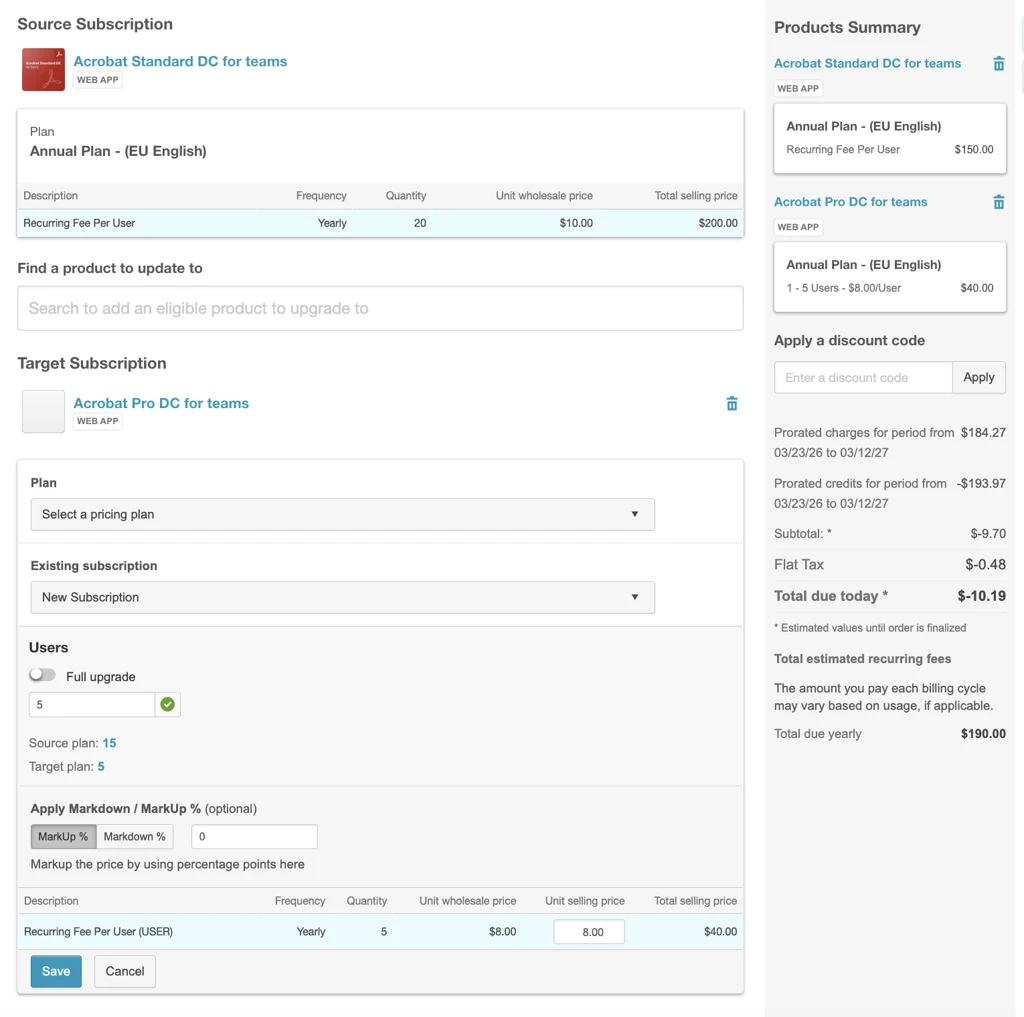
Task: Toggle the Full upgrade switch
Action: click(x=43, y=676)
